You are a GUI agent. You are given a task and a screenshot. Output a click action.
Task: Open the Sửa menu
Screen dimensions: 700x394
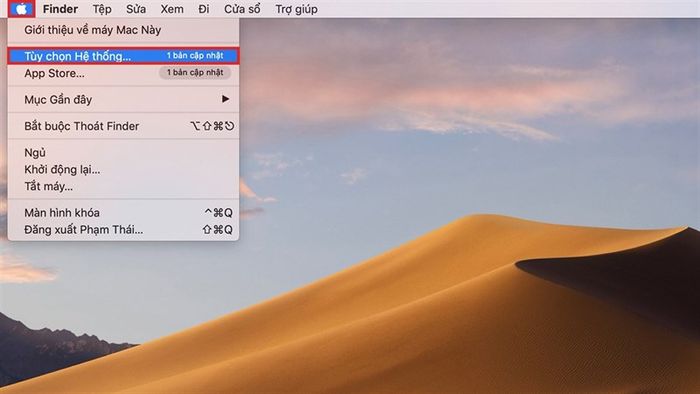click(x=136, y=9)
